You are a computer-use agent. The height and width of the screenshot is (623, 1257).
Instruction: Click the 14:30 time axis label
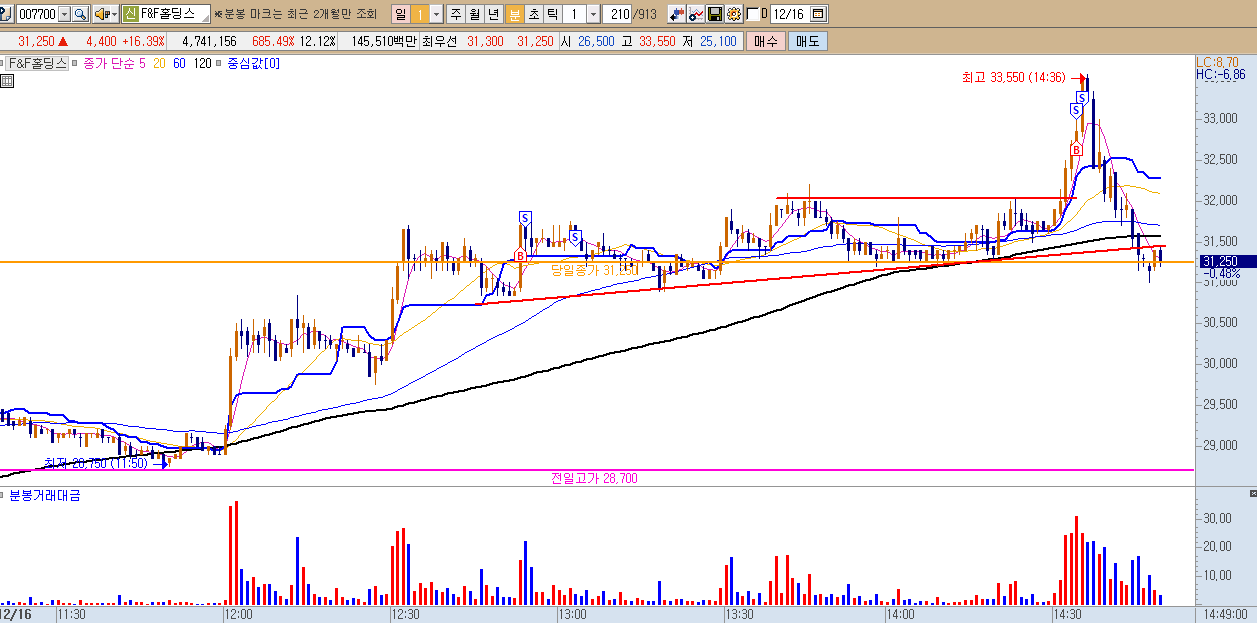pos(1070,614)
